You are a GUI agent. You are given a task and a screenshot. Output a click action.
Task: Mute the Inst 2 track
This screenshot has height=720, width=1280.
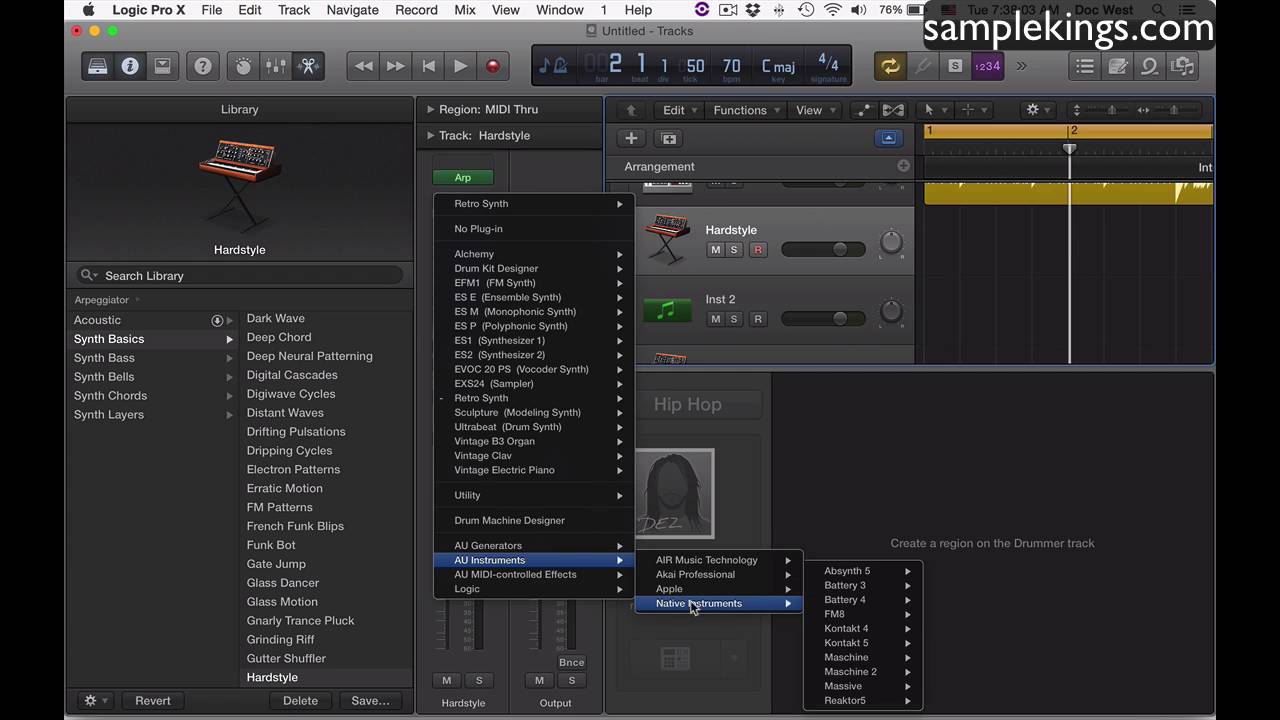coord(715,319)
